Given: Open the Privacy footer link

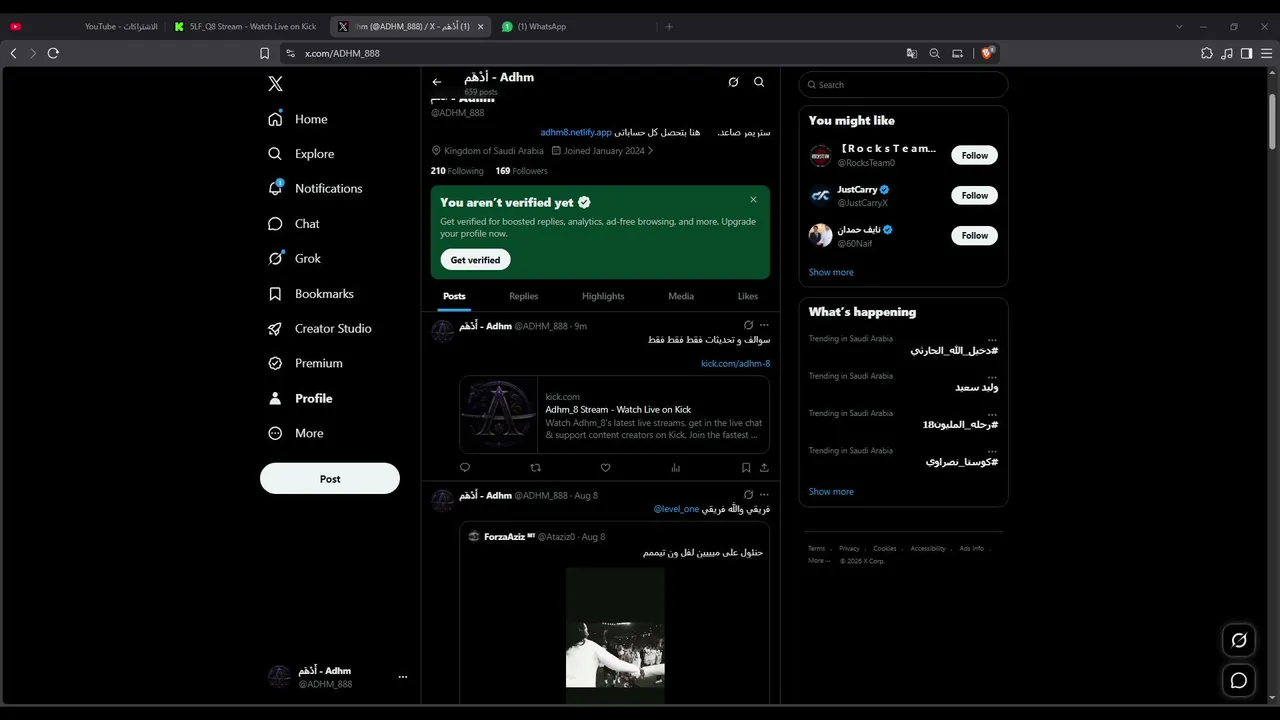Looking at the screenshot, I should point(849,548).
